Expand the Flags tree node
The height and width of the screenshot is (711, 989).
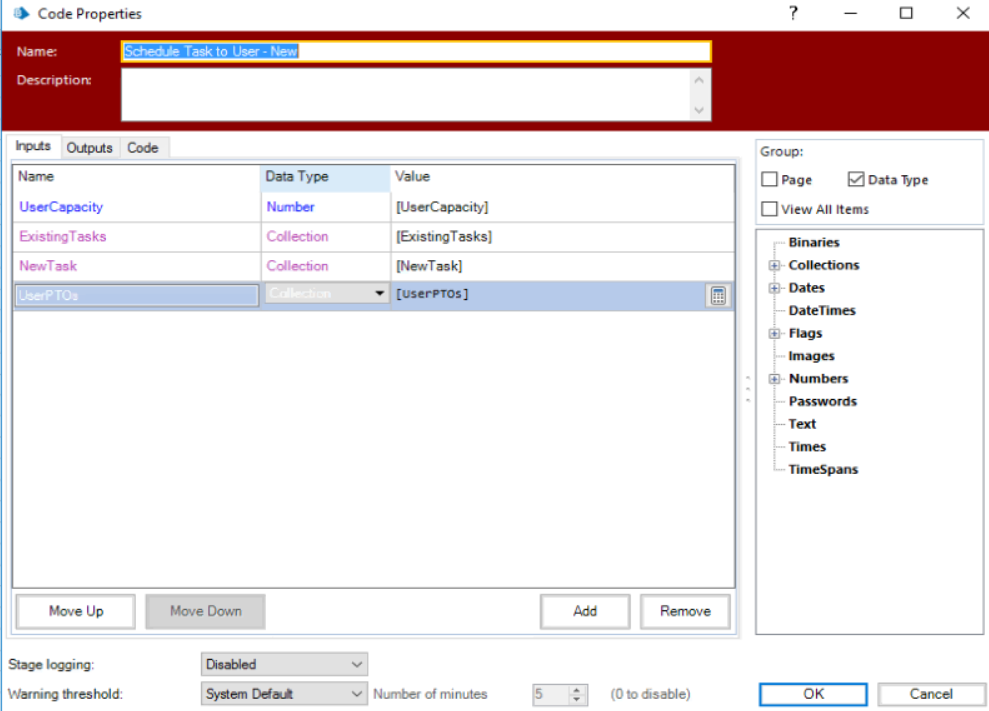click(774, 334)
